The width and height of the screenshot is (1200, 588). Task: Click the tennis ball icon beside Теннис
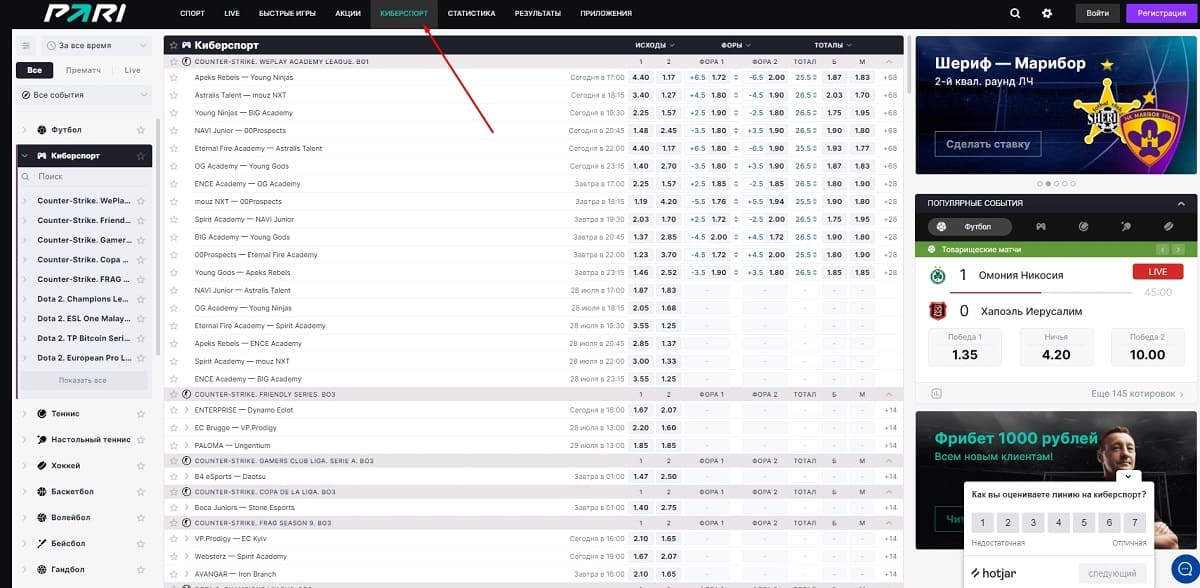tap(42, 413)
